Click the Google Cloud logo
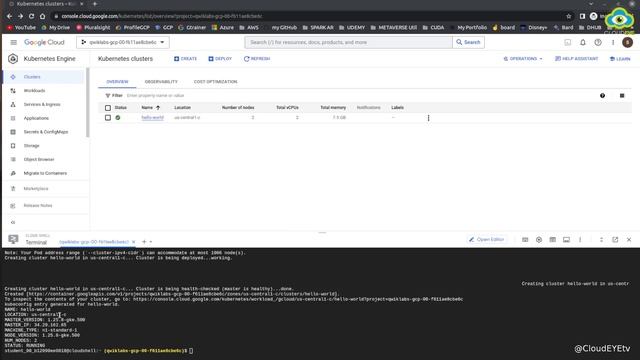Viewport: 640px width, 360px height. coord(44,42)
